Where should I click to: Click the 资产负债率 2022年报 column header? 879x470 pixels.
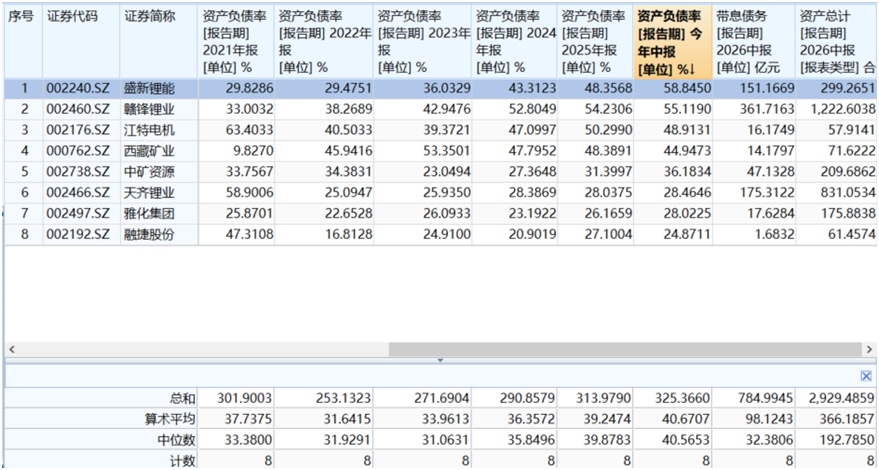(324, 42)
